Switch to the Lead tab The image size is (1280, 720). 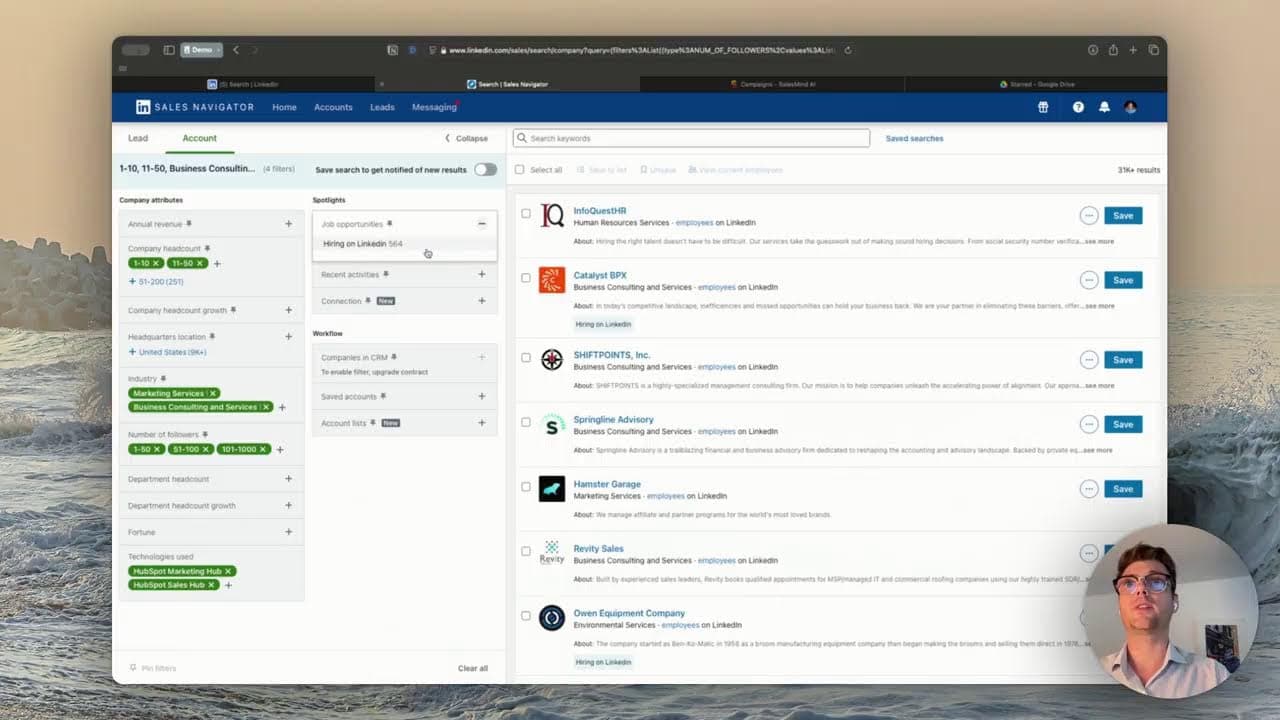point(138,138)
